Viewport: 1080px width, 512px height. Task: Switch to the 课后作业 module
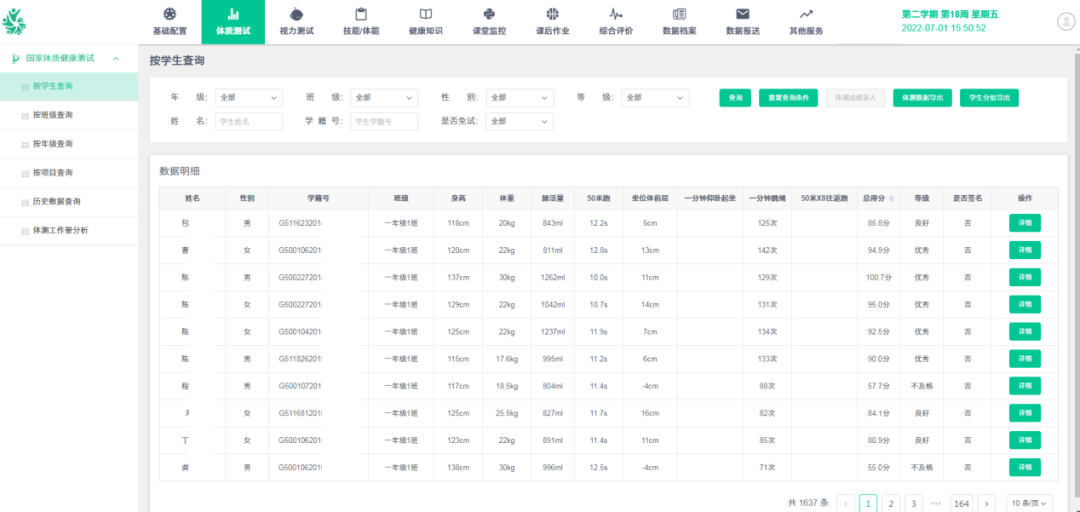pyautogui.click(x=553, y=22)
